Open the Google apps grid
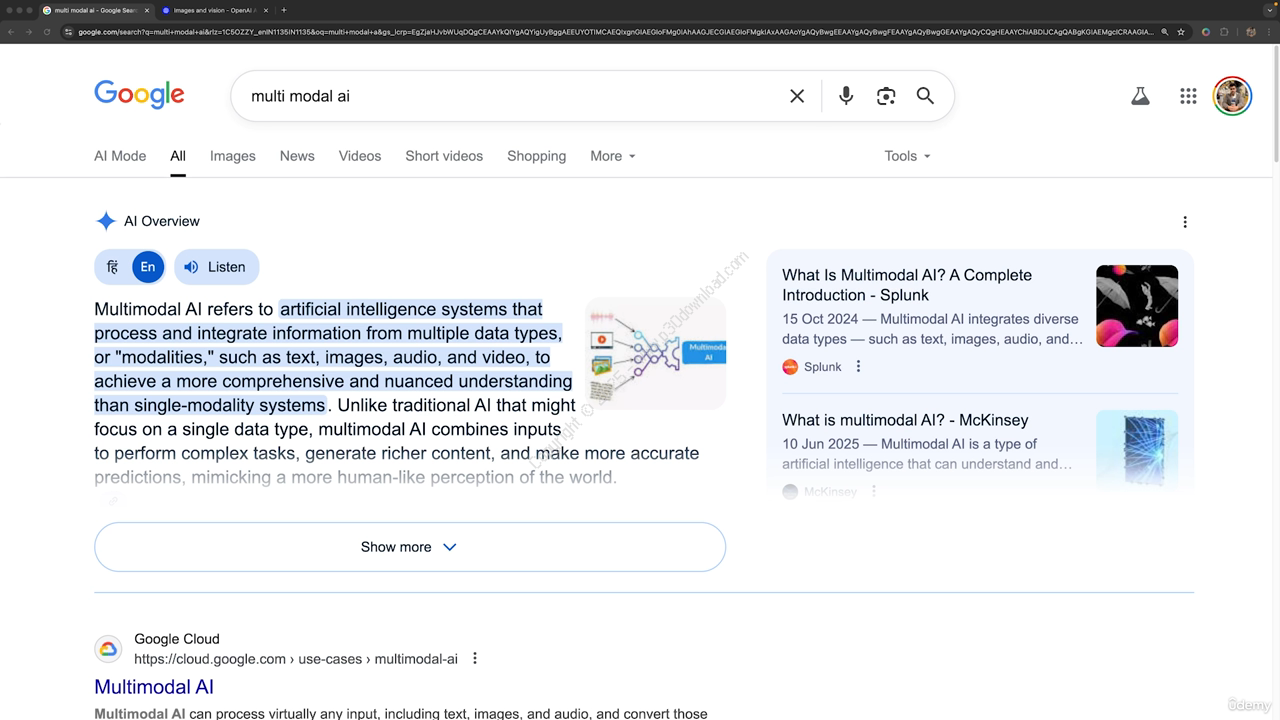The height and width of the screenshot is (720, 1280). [1188, 96]
